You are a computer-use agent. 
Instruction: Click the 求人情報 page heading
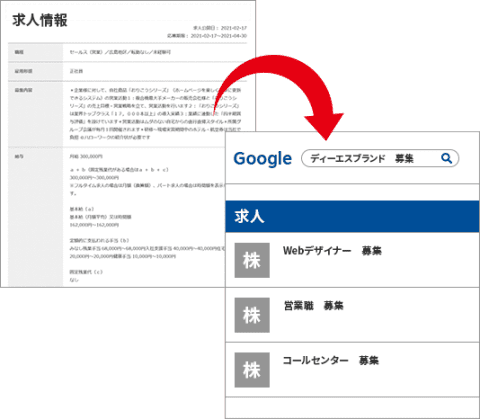point(40,20)
